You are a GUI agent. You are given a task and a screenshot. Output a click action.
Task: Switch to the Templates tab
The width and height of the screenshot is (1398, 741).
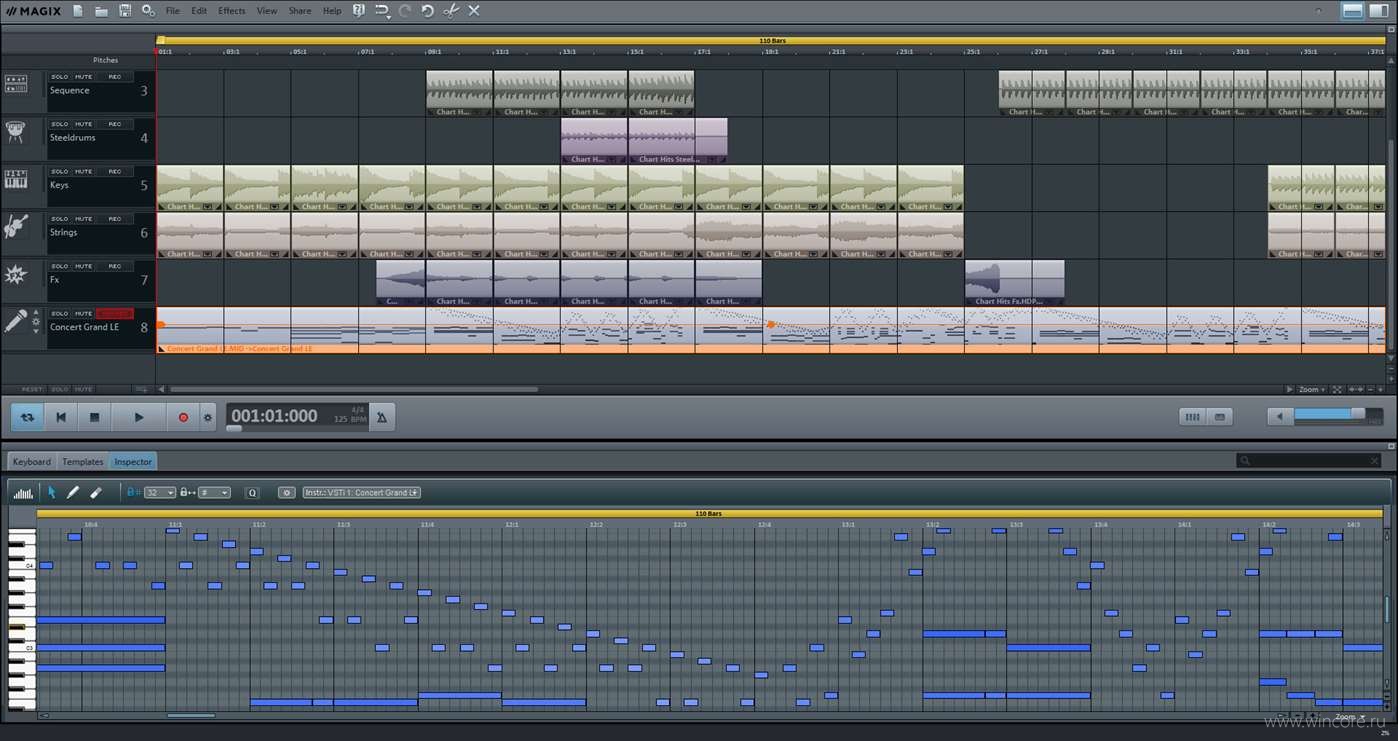pos(83,462)
